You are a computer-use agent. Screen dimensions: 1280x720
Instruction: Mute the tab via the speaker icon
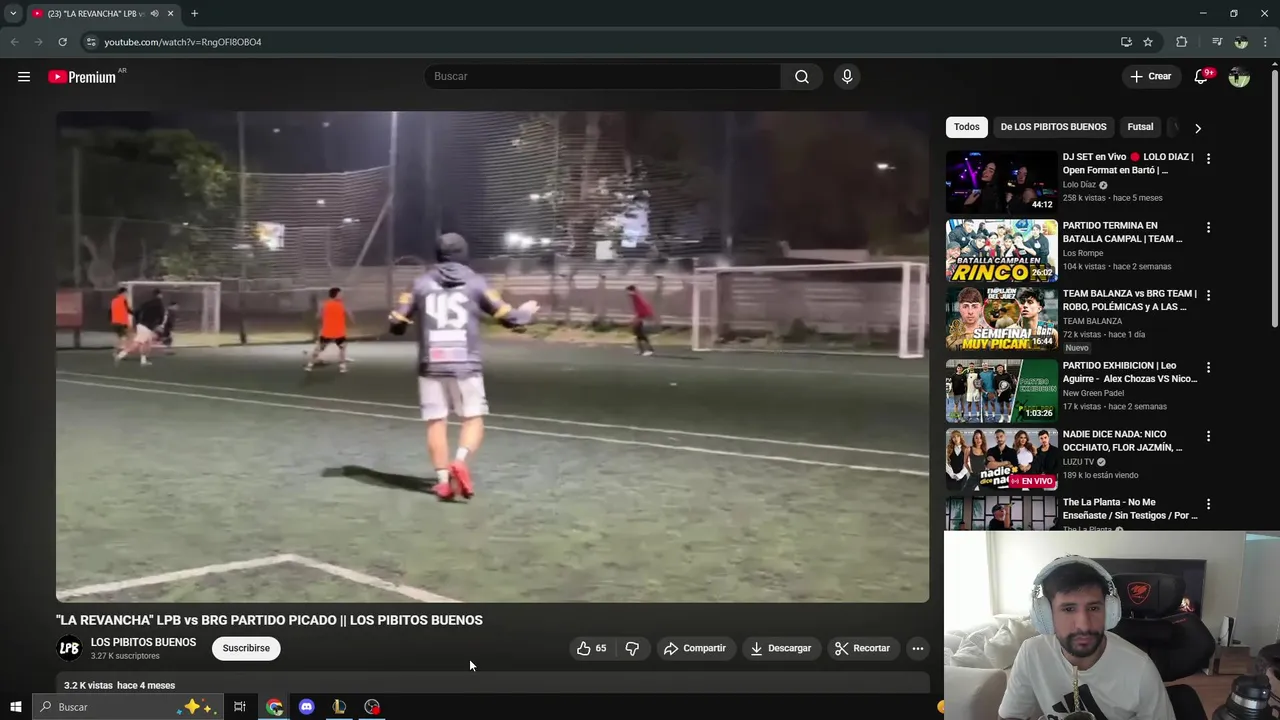(x=154, y=14)
